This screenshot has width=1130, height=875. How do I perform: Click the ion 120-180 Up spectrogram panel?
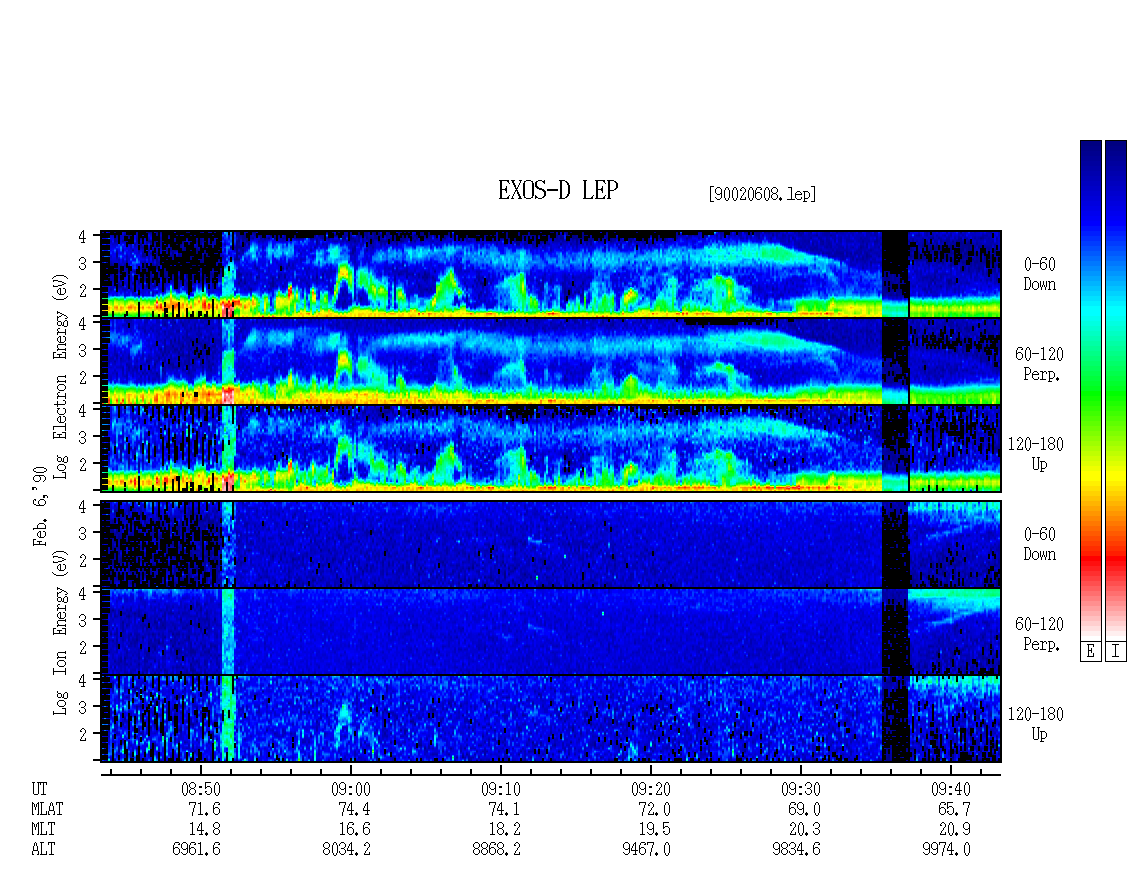click(x=551, y=719)
